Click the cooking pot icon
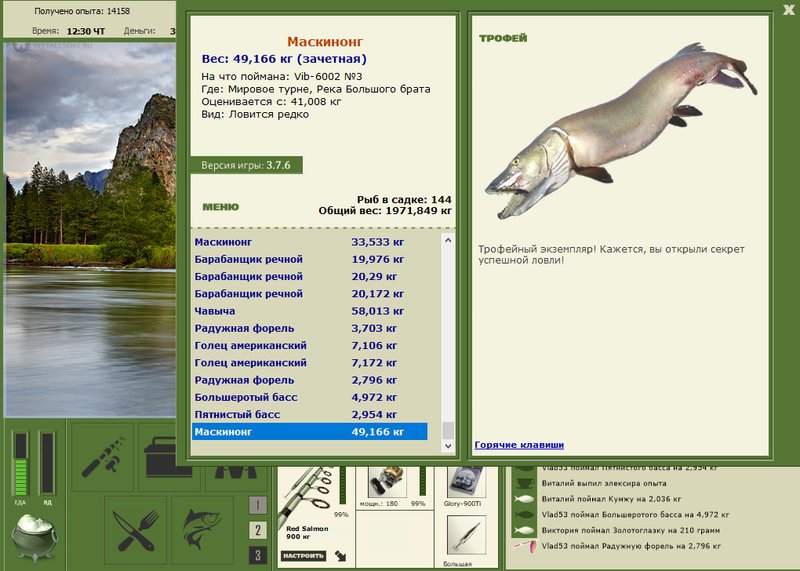Viewport: 800px width, 571px height. pos(35,537)
